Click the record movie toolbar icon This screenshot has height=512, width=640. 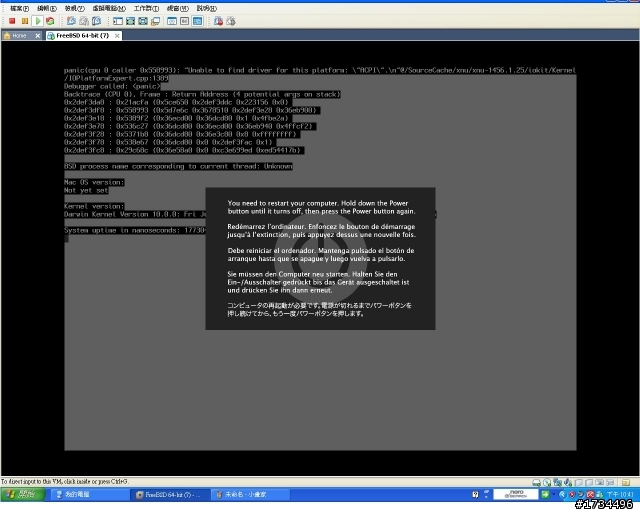point(218,21)
